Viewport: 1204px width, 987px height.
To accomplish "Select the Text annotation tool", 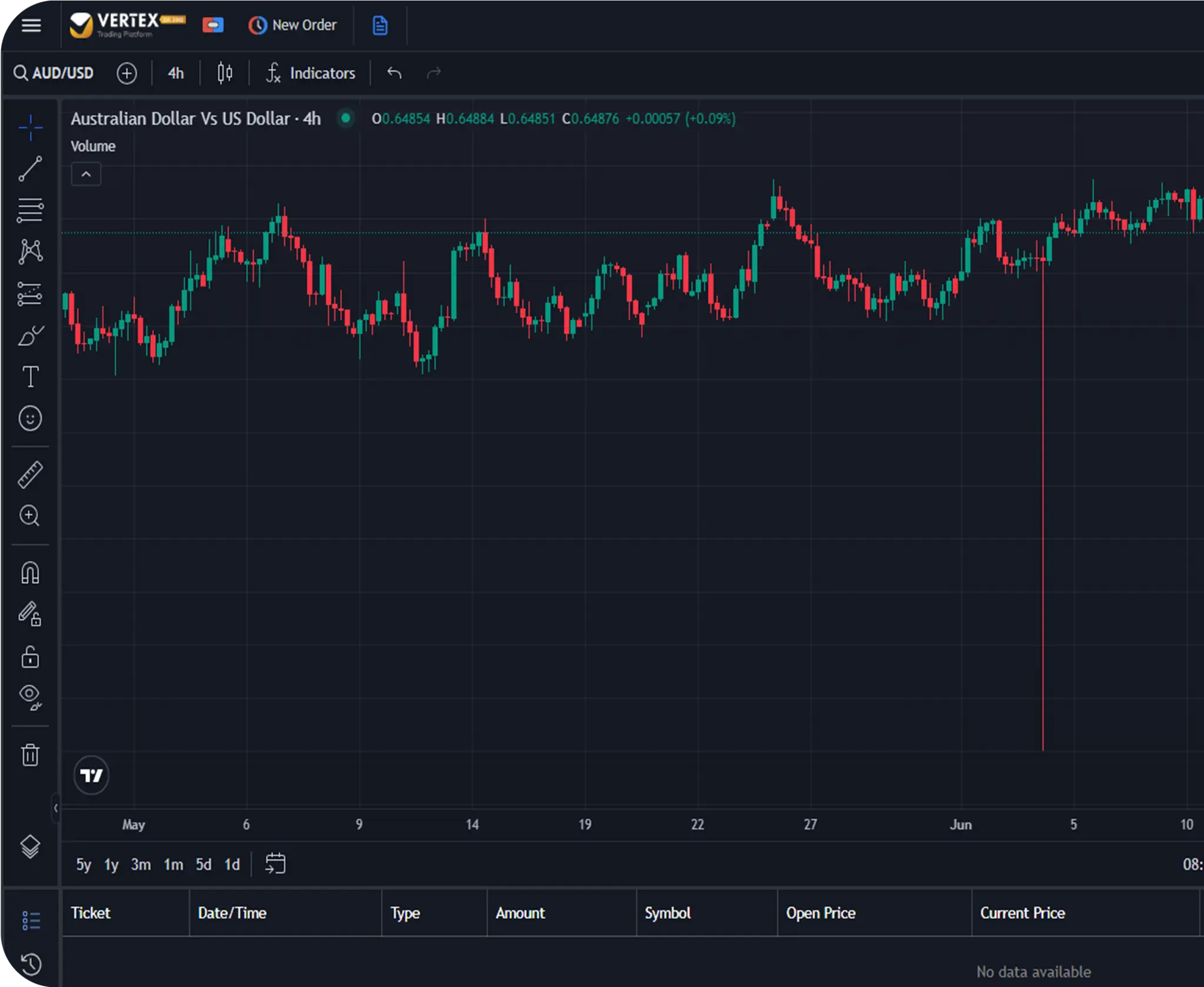I will (x=30, y=377).
